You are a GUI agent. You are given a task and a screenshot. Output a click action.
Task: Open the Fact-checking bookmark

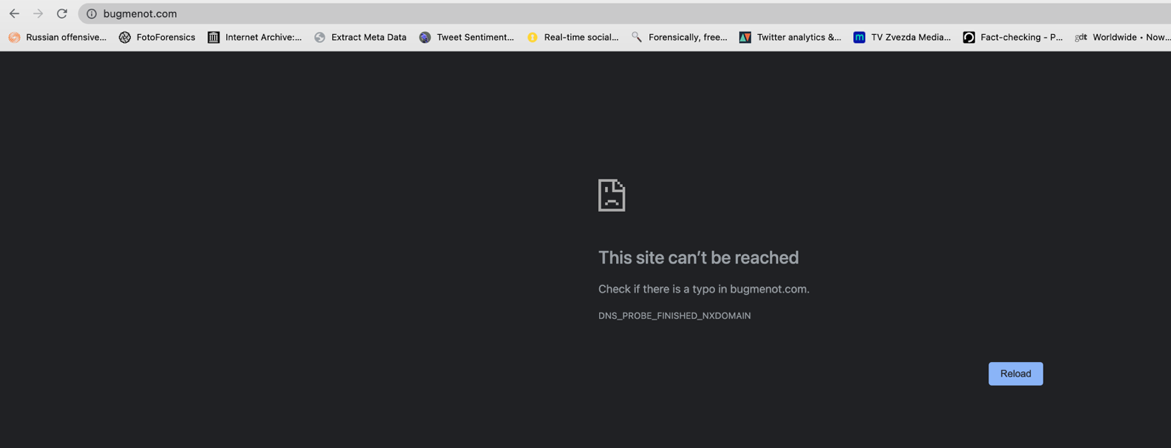(1013, 37)
